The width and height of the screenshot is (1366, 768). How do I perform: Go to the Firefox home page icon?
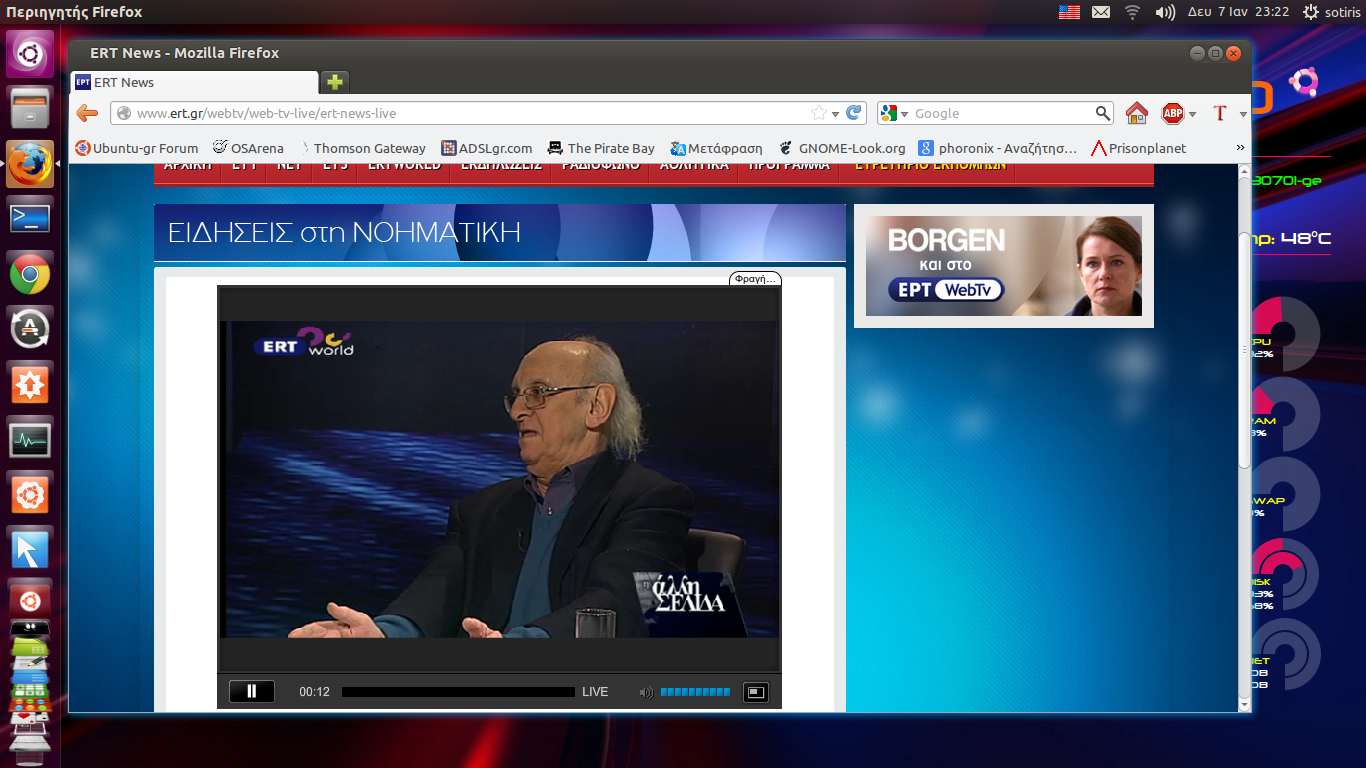tap(1136, 113)
